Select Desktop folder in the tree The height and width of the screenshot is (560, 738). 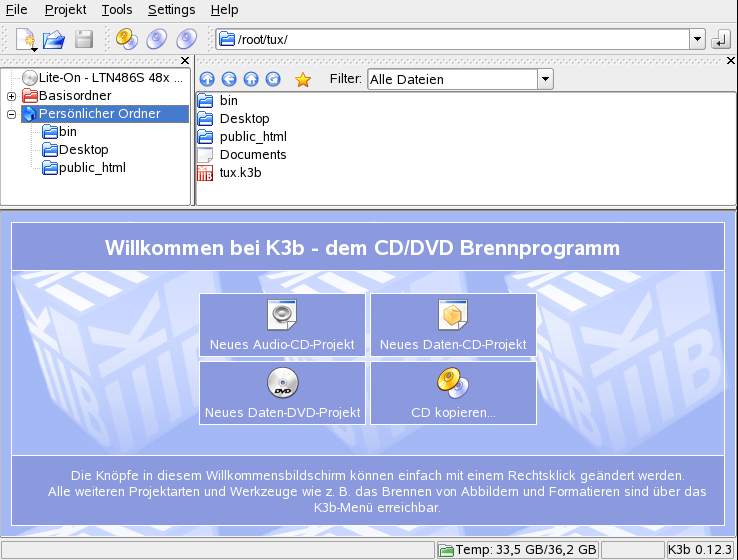click(x=75, y=150)
